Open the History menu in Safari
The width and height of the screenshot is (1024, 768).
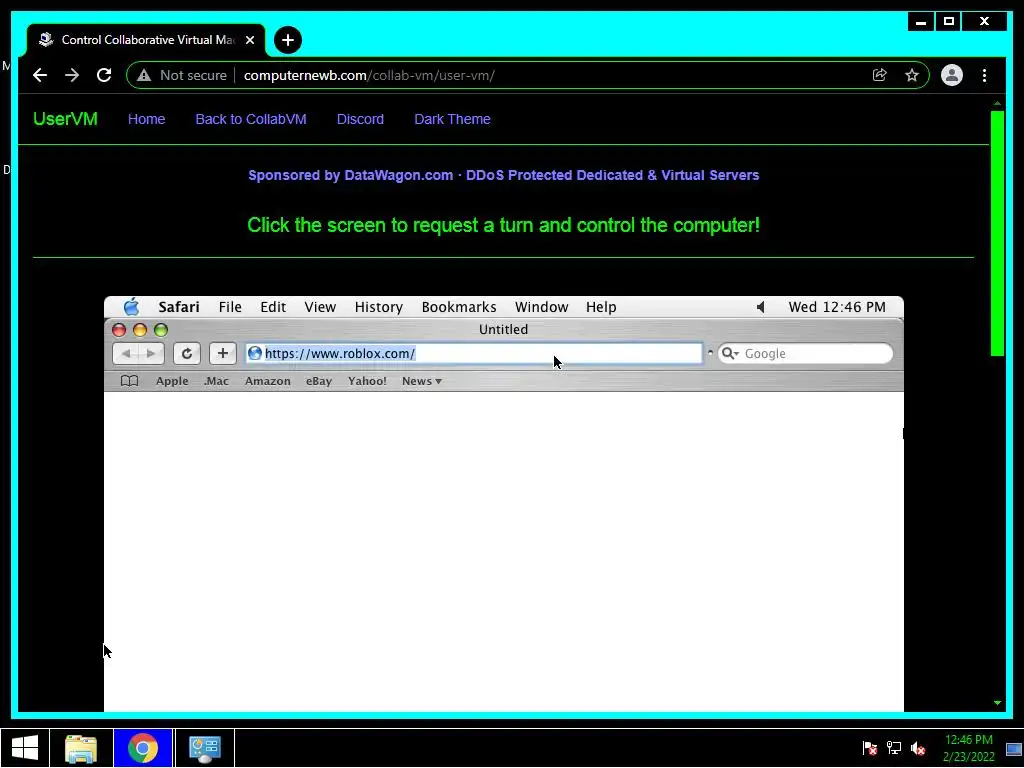point(379,307)
